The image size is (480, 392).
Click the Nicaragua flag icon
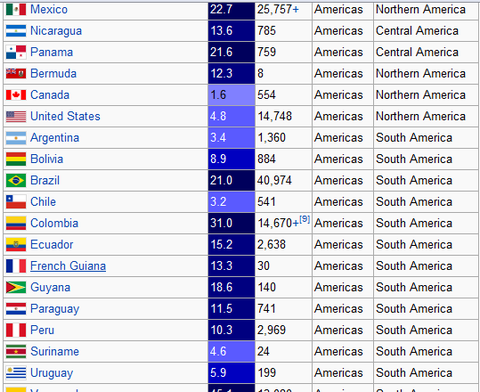point(16,31)
